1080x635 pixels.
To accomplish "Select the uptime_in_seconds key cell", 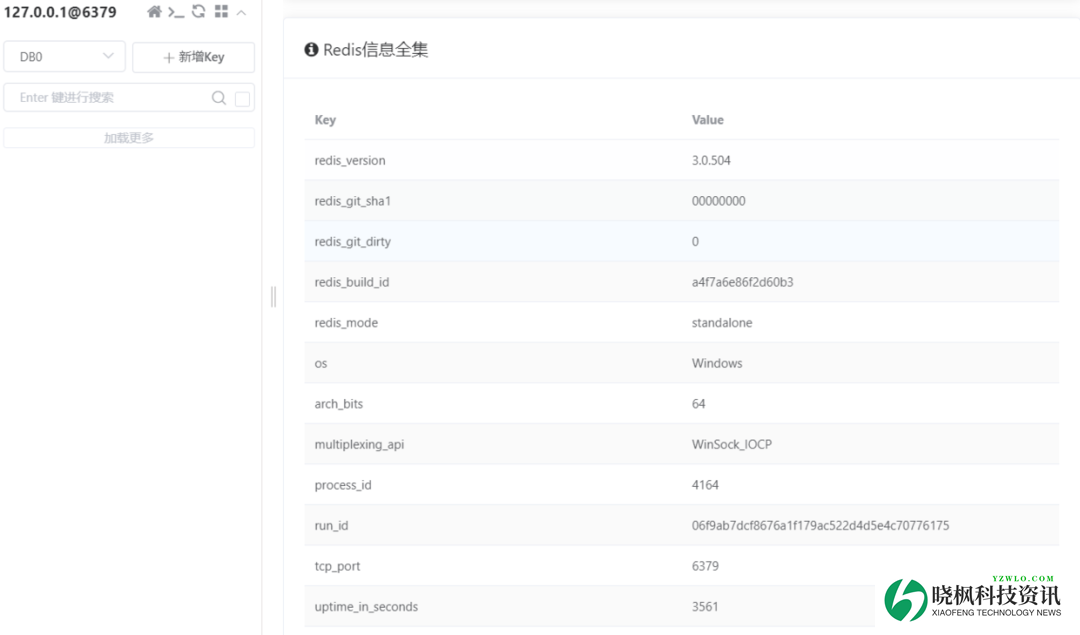I will 366,607.
